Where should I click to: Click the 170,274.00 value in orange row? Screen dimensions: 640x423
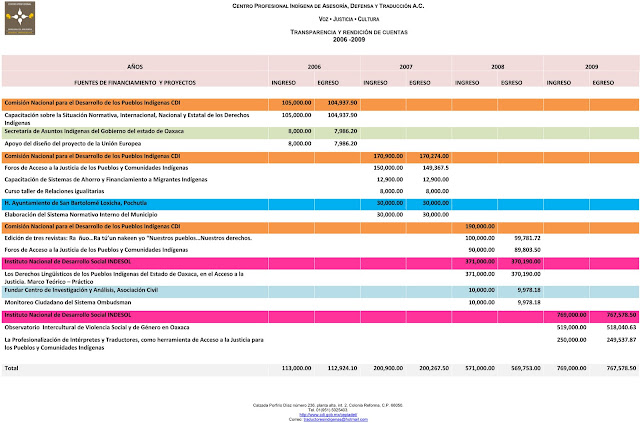coord(434,156)
